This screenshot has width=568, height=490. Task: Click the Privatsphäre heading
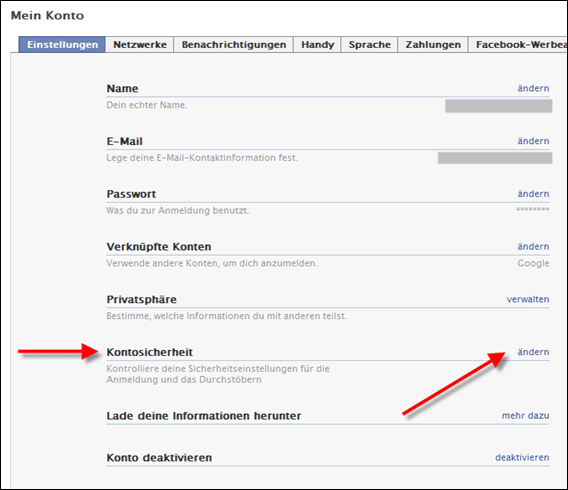142,300
